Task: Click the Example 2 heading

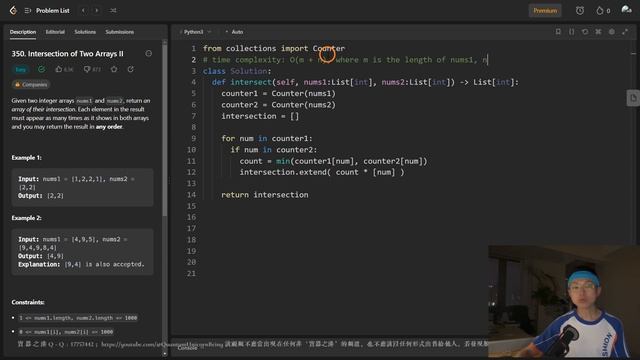Action: [27, 218]
